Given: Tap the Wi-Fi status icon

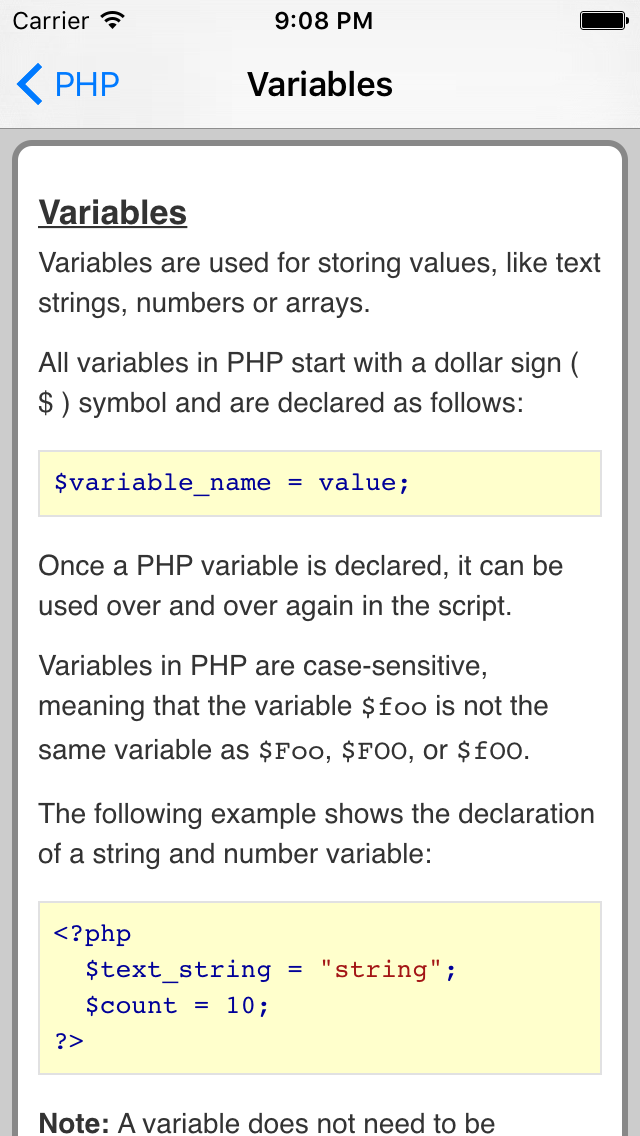Looking at the screenshot, I should [x=112, y=20].
